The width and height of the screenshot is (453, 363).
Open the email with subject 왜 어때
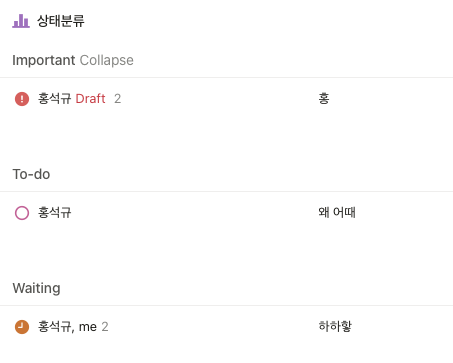337,212
